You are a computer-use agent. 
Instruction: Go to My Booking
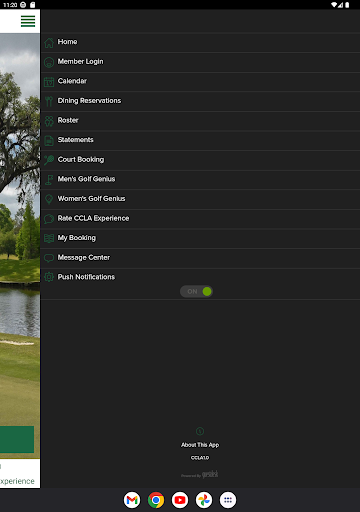(x=200, y=238)
